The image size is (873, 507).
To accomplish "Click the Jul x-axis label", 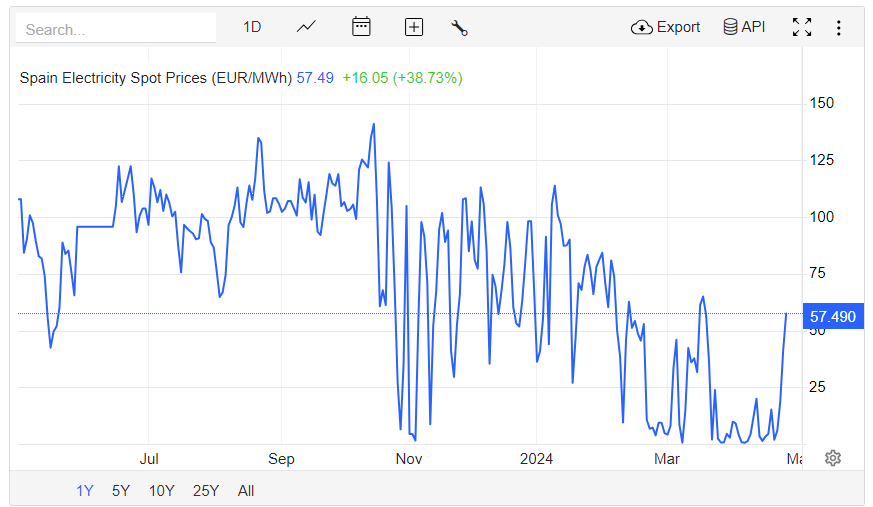I will point(149,459).
